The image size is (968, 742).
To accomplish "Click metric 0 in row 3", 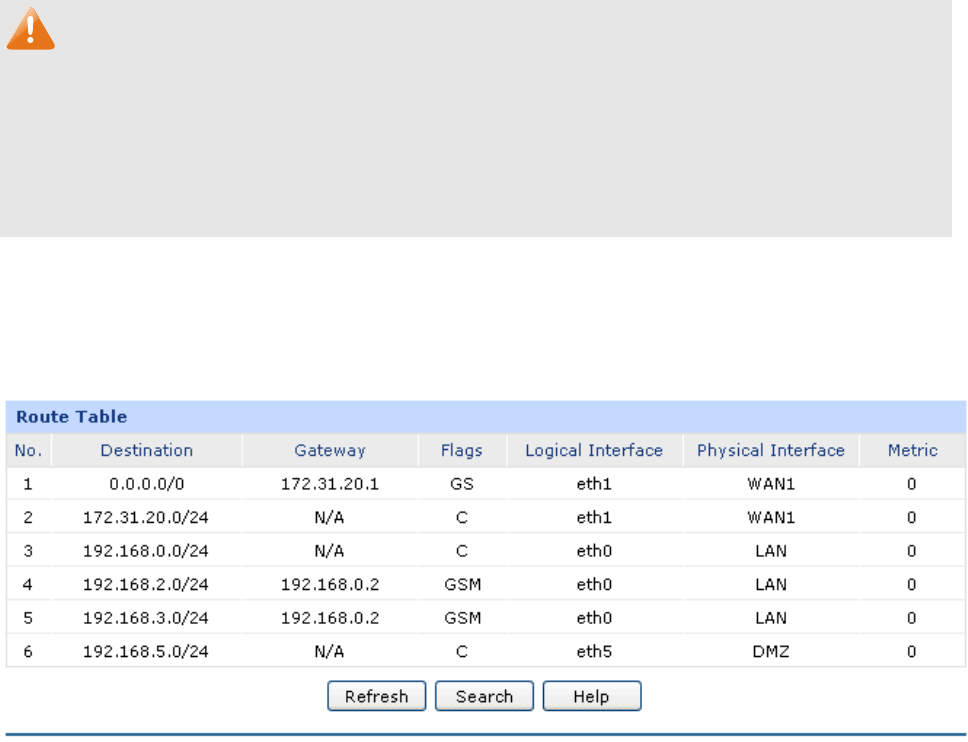I will tap(912, 551).
